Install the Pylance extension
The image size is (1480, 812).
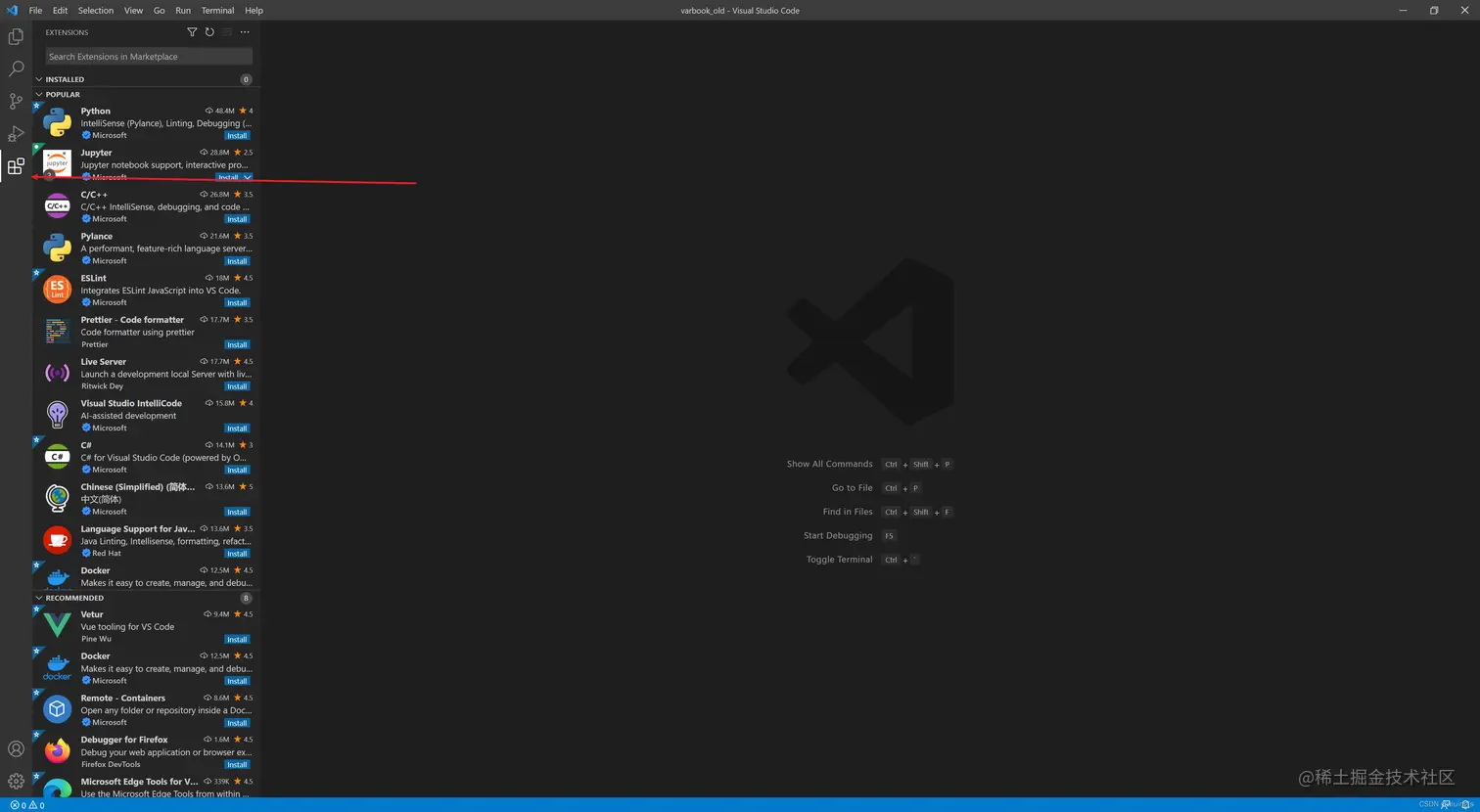(237, 261)
